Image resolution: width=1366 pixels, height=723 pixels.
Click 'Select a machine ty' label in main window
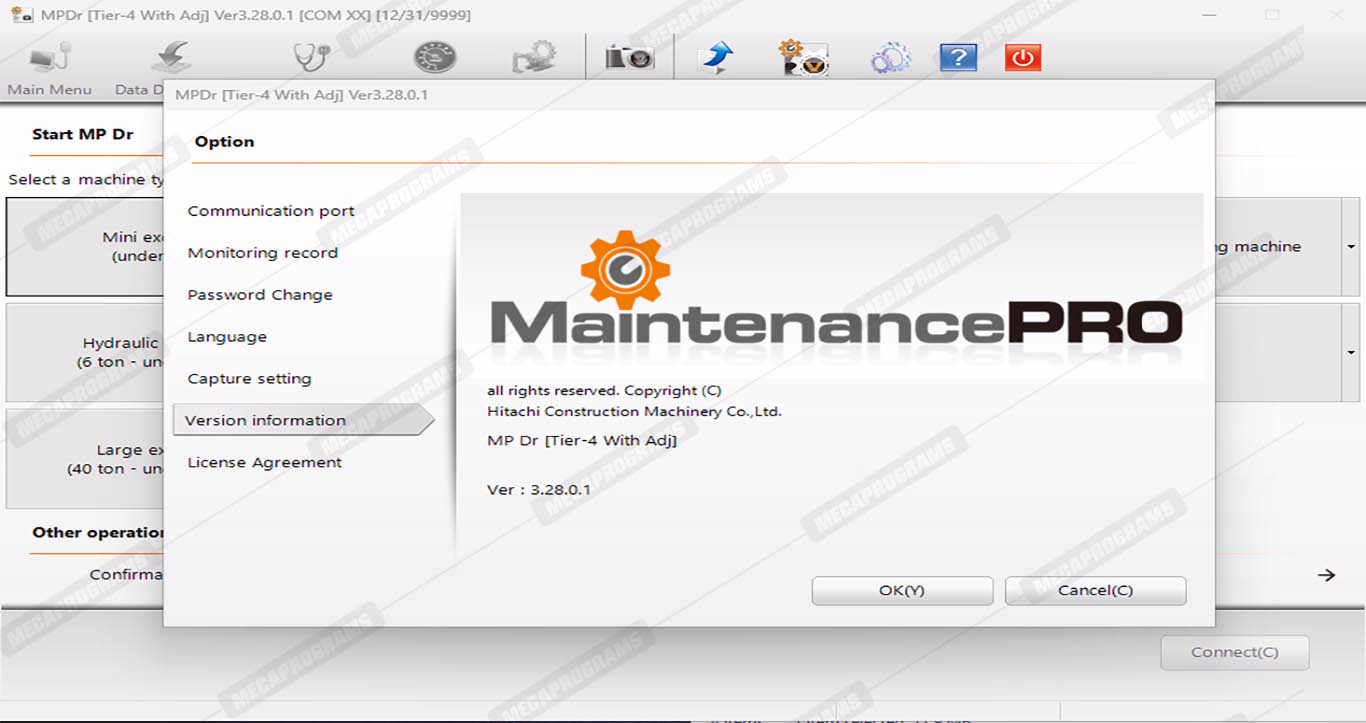(x=86, y=180)
